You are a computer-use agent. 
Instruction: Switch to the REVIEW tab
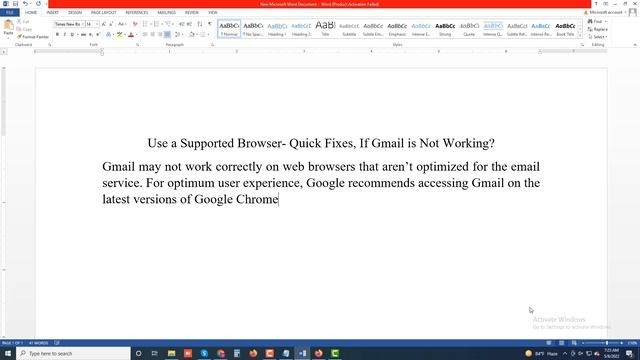191,13
